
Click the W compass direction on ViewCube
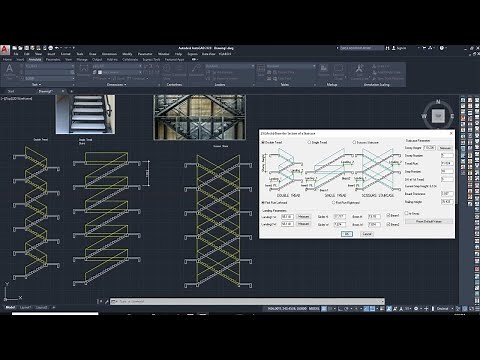click(424, 116)
